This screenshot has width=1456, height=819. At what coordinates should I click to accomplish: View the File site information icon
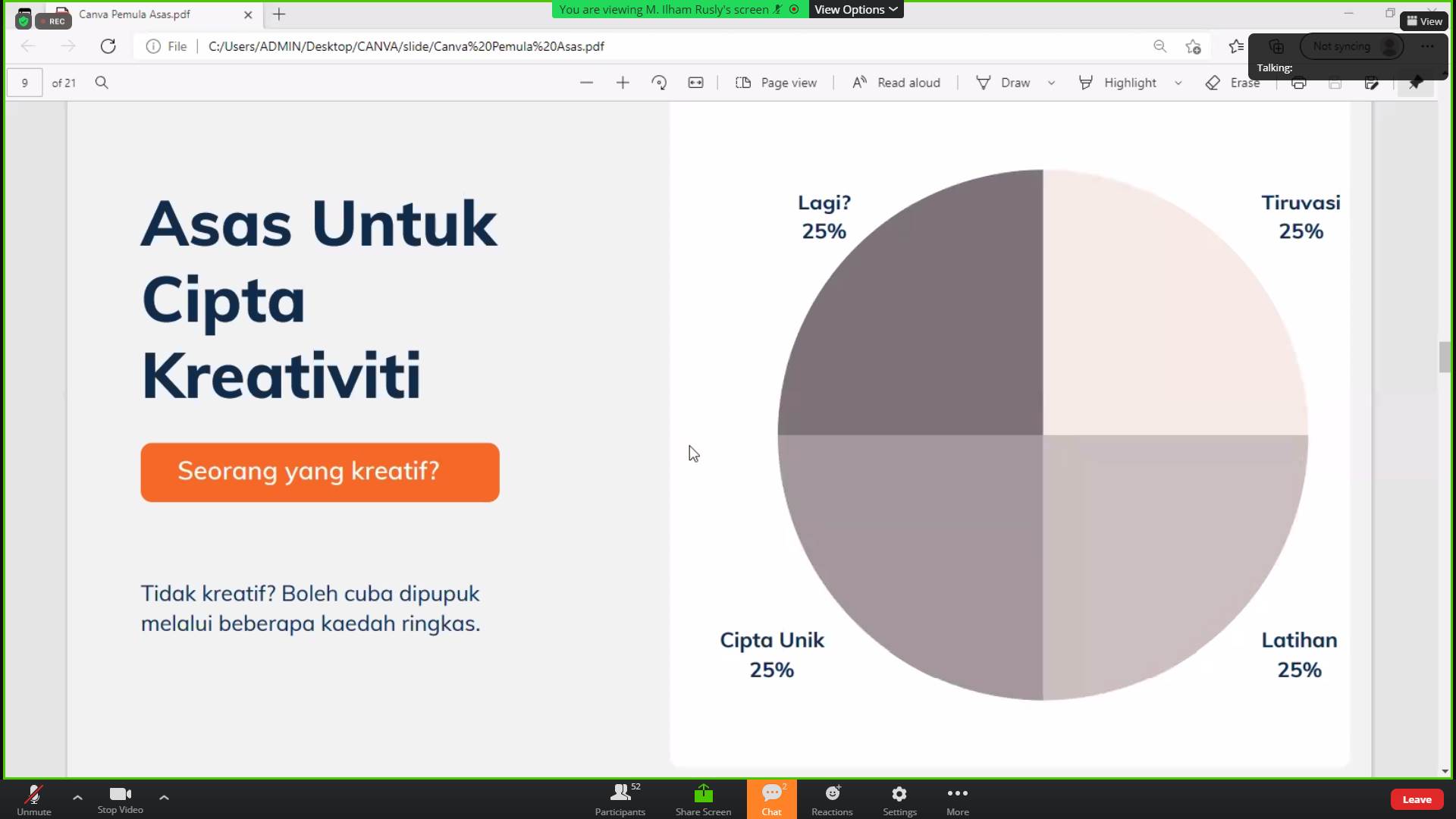coord(166,46)
